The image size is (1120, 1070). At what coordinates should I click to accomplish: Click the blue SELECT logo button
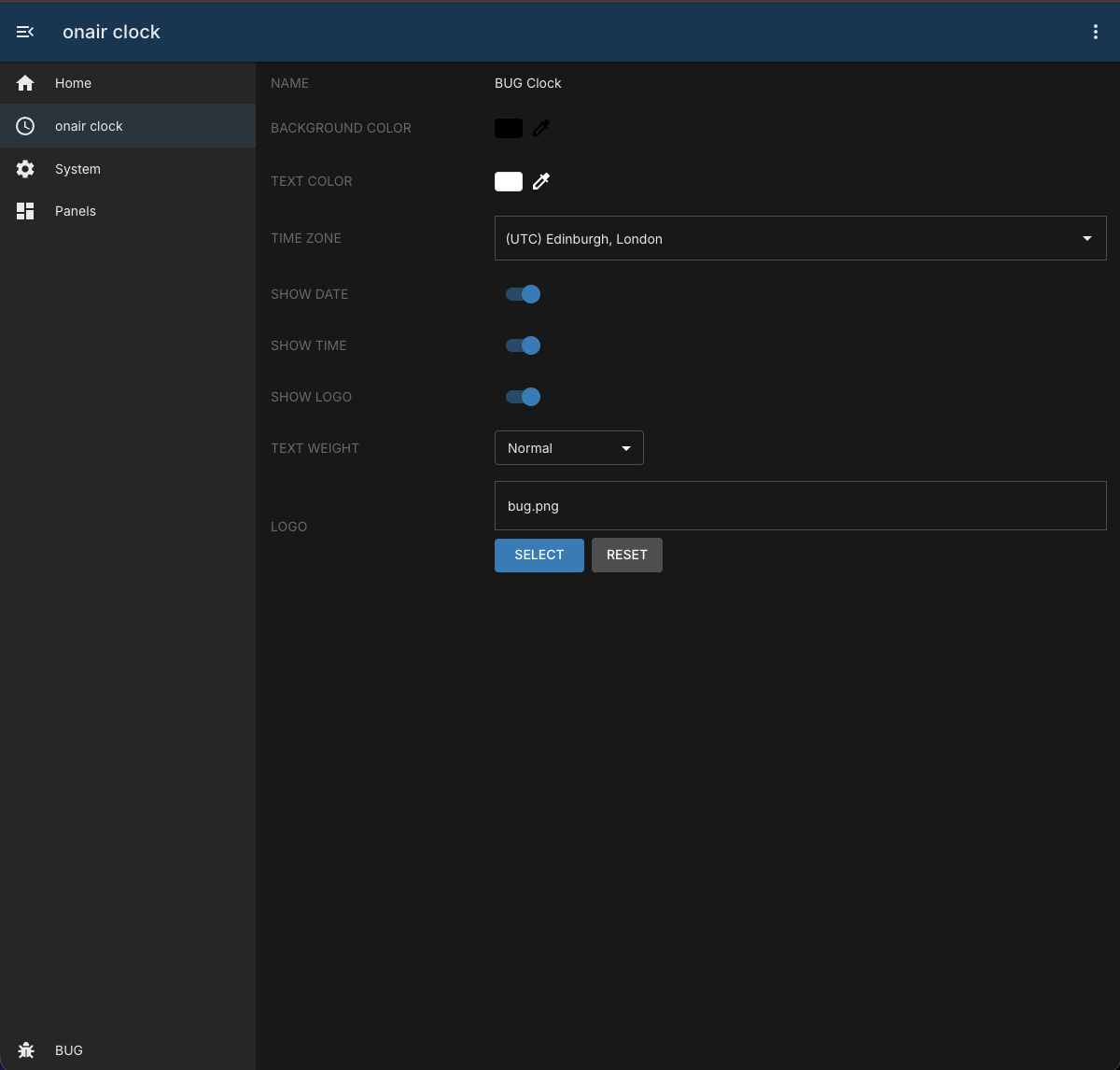point(539,555)
